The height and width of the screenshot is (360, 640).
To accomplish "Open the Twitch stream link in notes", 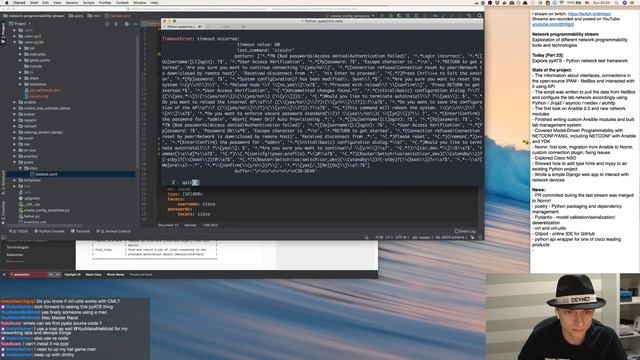I will [x=589, y=13].
